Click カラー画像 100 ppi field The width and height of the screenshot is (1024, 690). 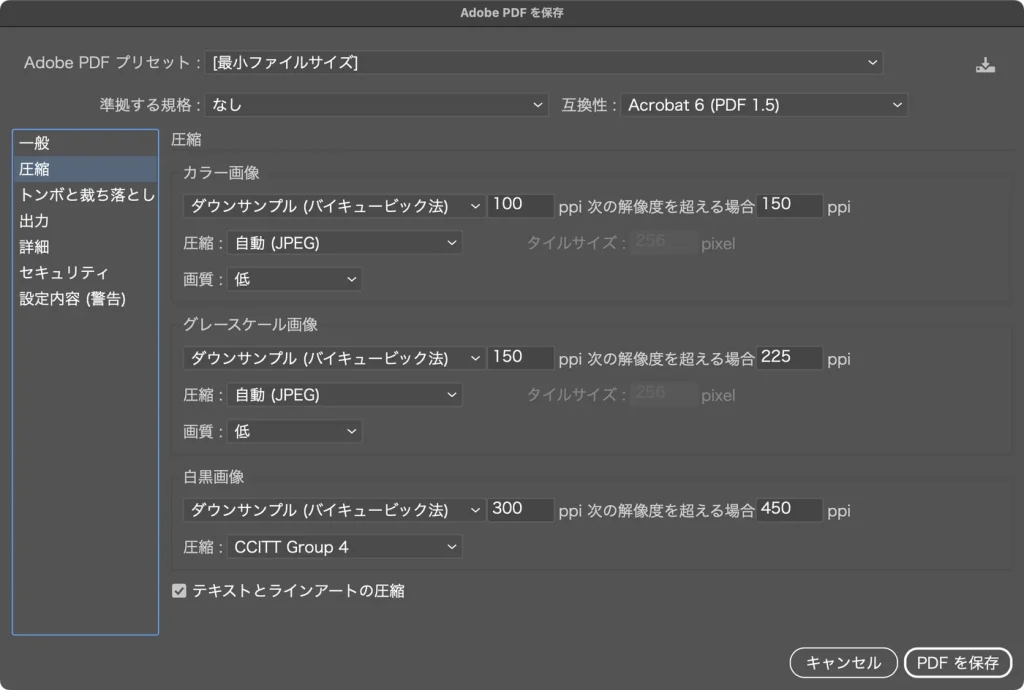click(520, 205)
